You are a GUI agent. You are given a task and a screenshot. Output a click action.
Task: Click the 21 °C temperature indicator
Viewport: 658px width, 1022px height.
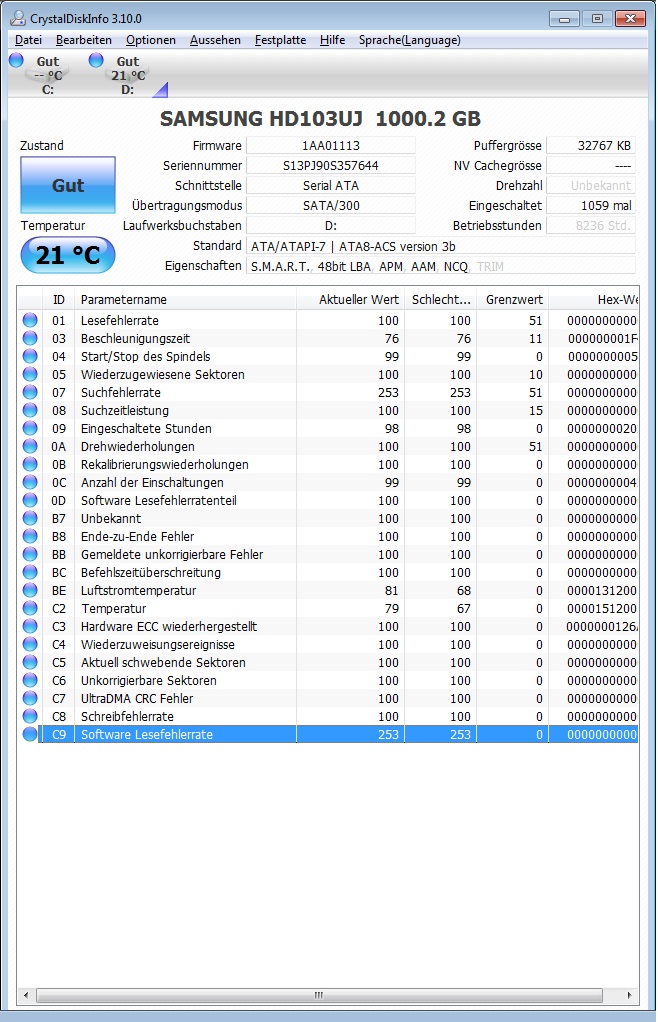tap(68, 255)
